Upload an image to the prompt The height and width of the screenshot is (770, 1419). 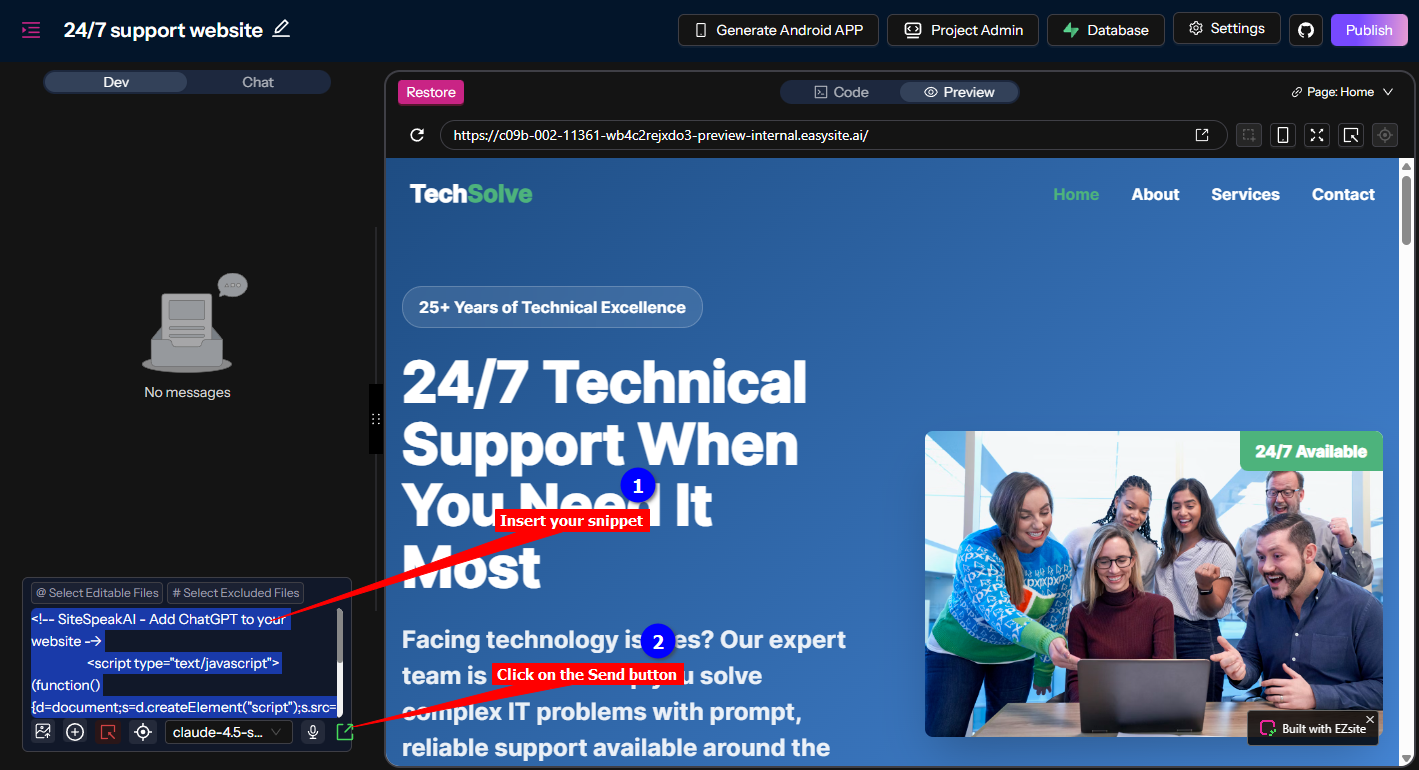coord(43,732)
